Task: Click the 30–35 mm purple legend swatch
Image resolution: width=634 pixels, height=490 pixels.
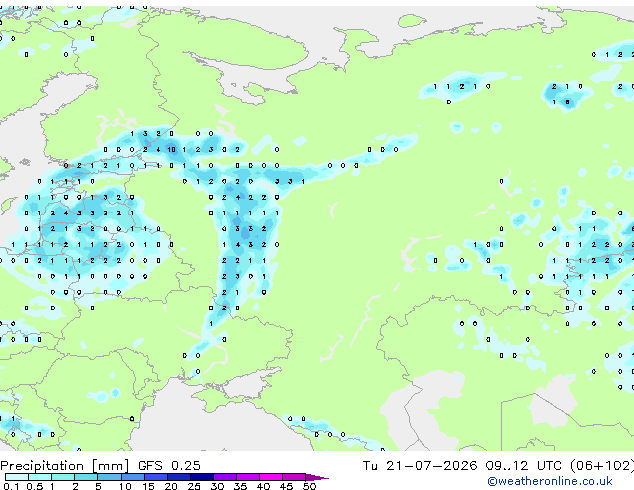Action: (x=224, y=477)
